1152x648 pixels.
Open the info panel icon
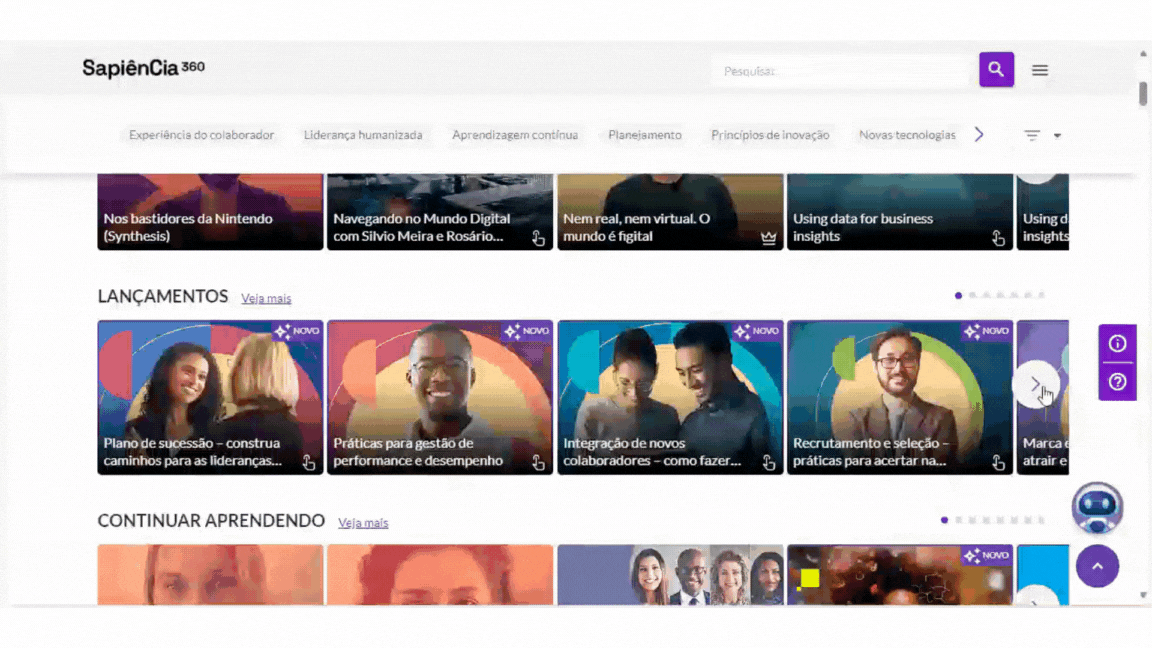pos(1117,343)
